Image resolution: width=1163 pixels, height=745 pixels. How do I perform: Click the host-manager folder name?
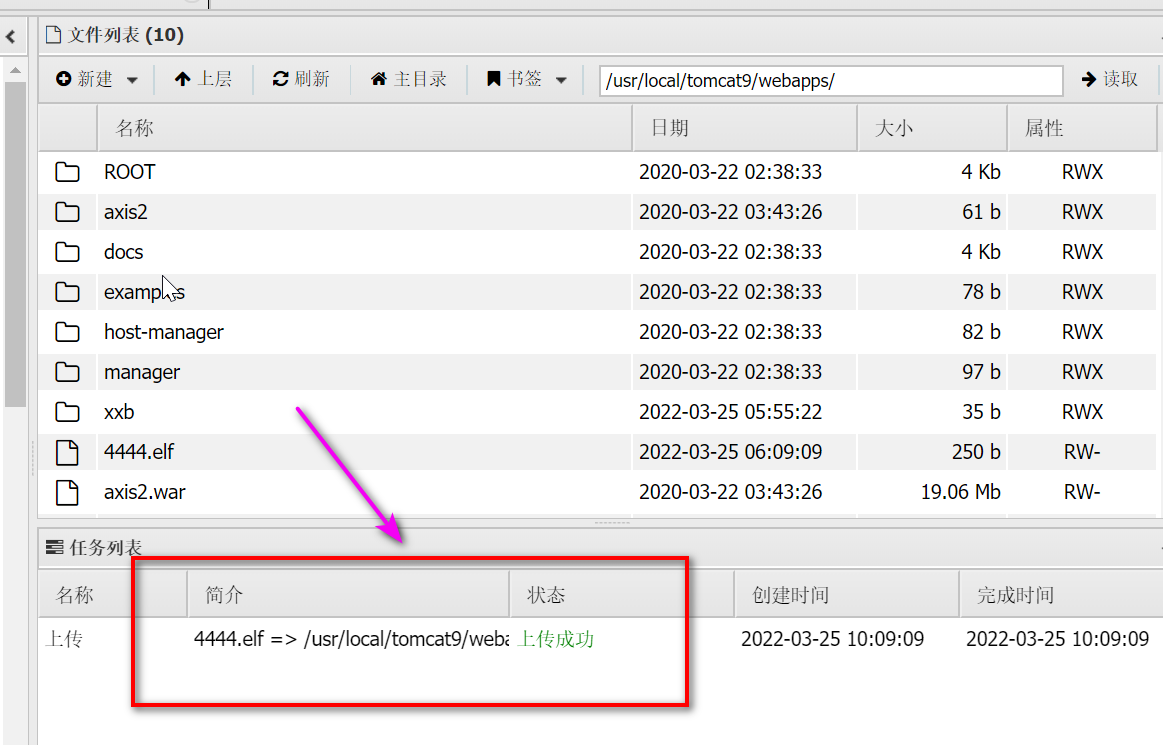[x=164, y=332]
